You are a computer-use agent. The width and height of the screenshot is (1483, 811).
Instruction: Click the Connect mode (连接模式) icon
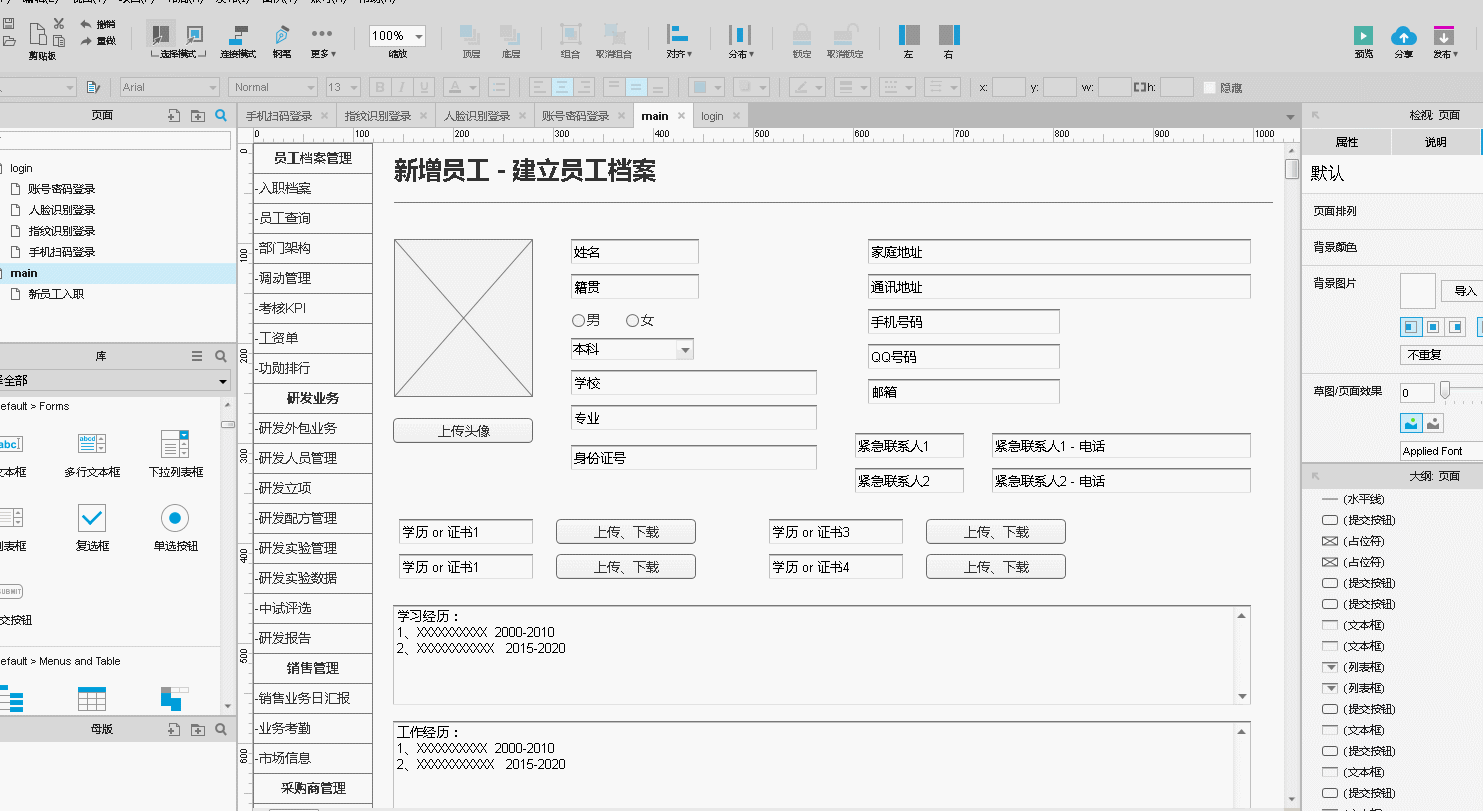coord(238,36)
